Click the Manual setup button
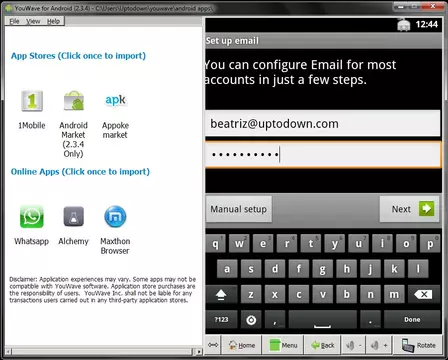The height and width of the screenshot is (360, 448). tap(239, 209)
